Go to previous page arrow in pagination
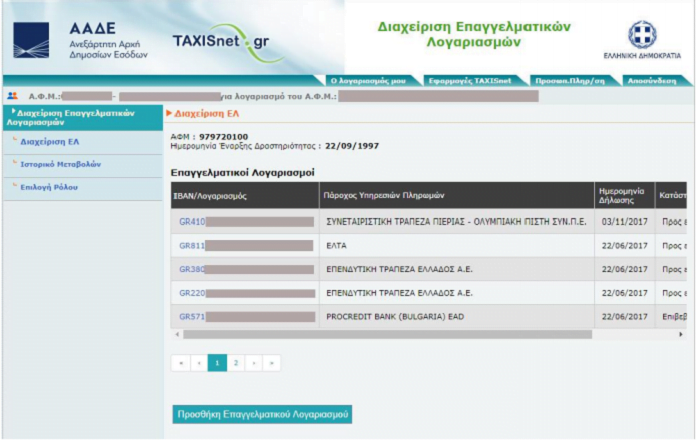This screenshot has height=440, width=700. [199, 363]
